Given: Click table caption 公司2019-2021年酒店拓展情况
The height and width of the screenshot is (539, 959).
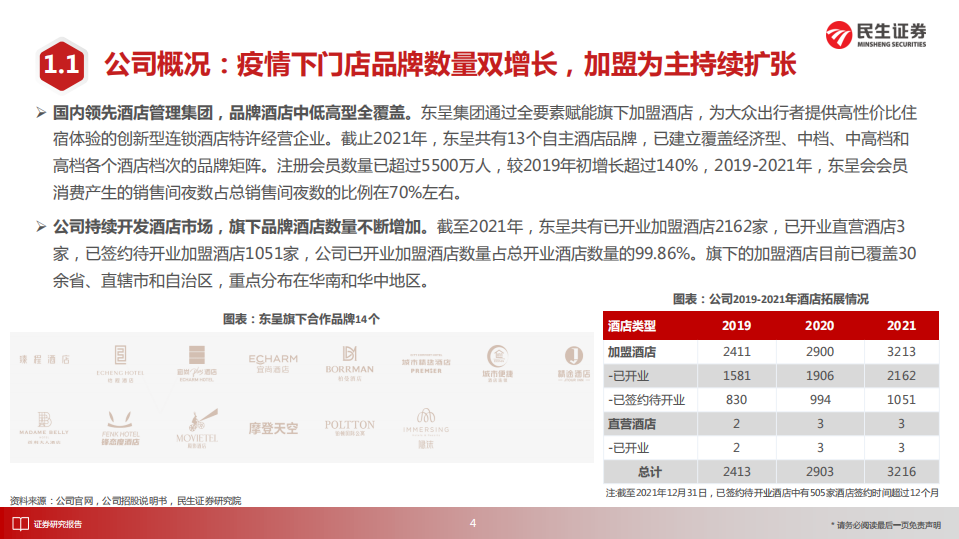Looking at the screenshot, I should [x=770, y=299].
